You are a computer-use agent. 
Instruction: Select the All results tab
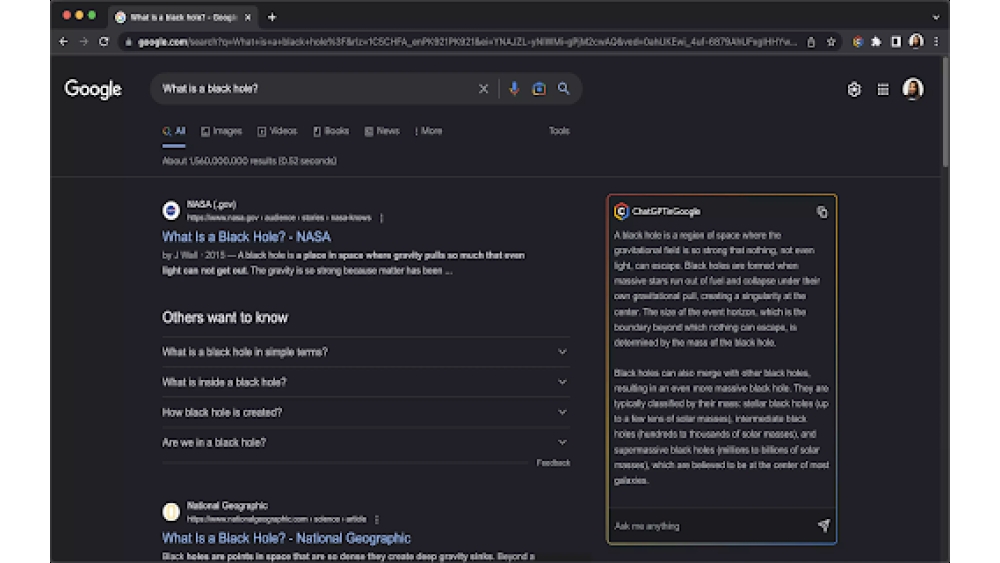tap(174, 131)
